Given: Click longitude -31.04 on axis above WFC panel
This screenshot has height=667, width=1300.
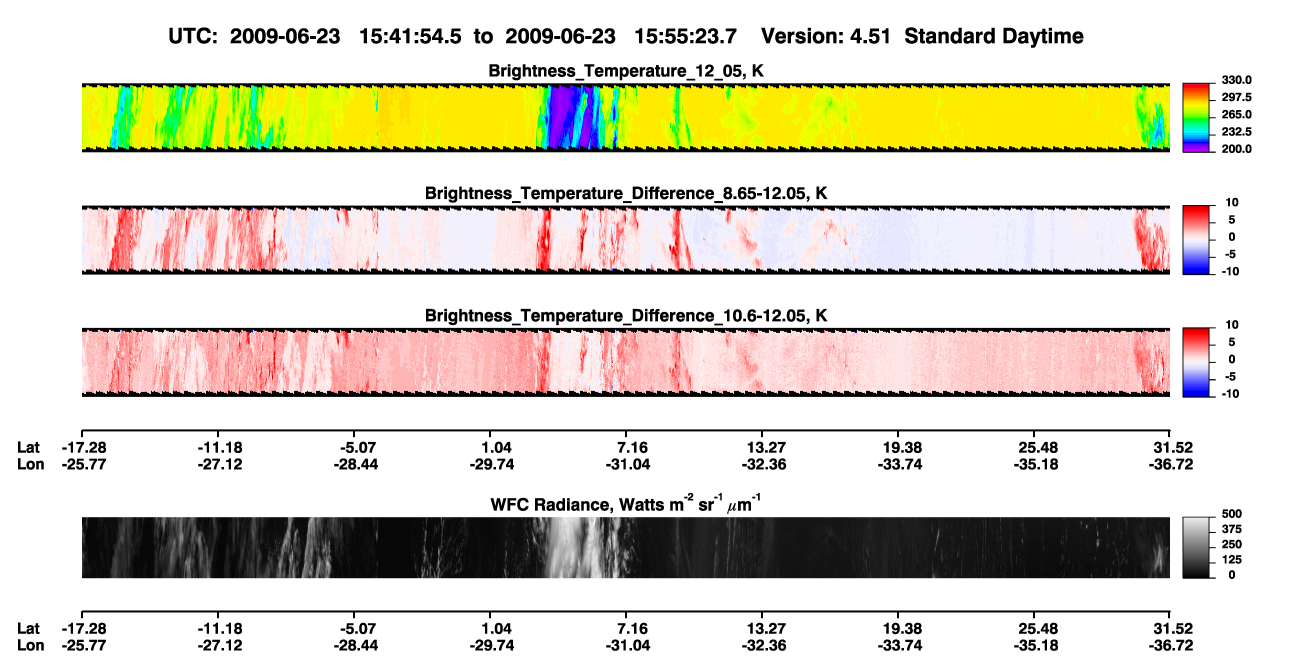Looking at the screenshot, I should pos(626,463).
